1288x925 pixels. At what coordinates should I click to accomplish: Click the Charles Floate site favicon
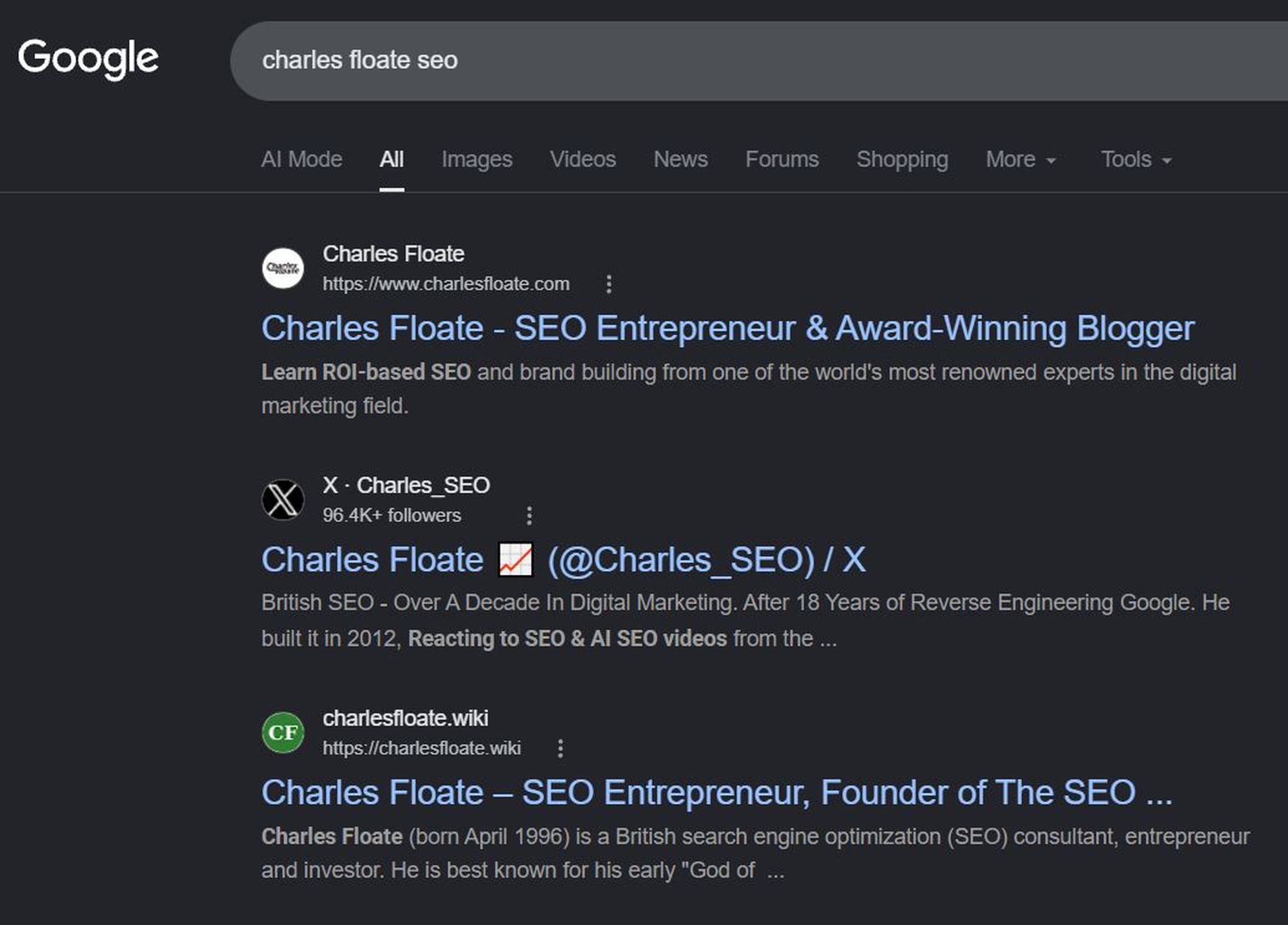pyautogui.click(x=283, y=268)
